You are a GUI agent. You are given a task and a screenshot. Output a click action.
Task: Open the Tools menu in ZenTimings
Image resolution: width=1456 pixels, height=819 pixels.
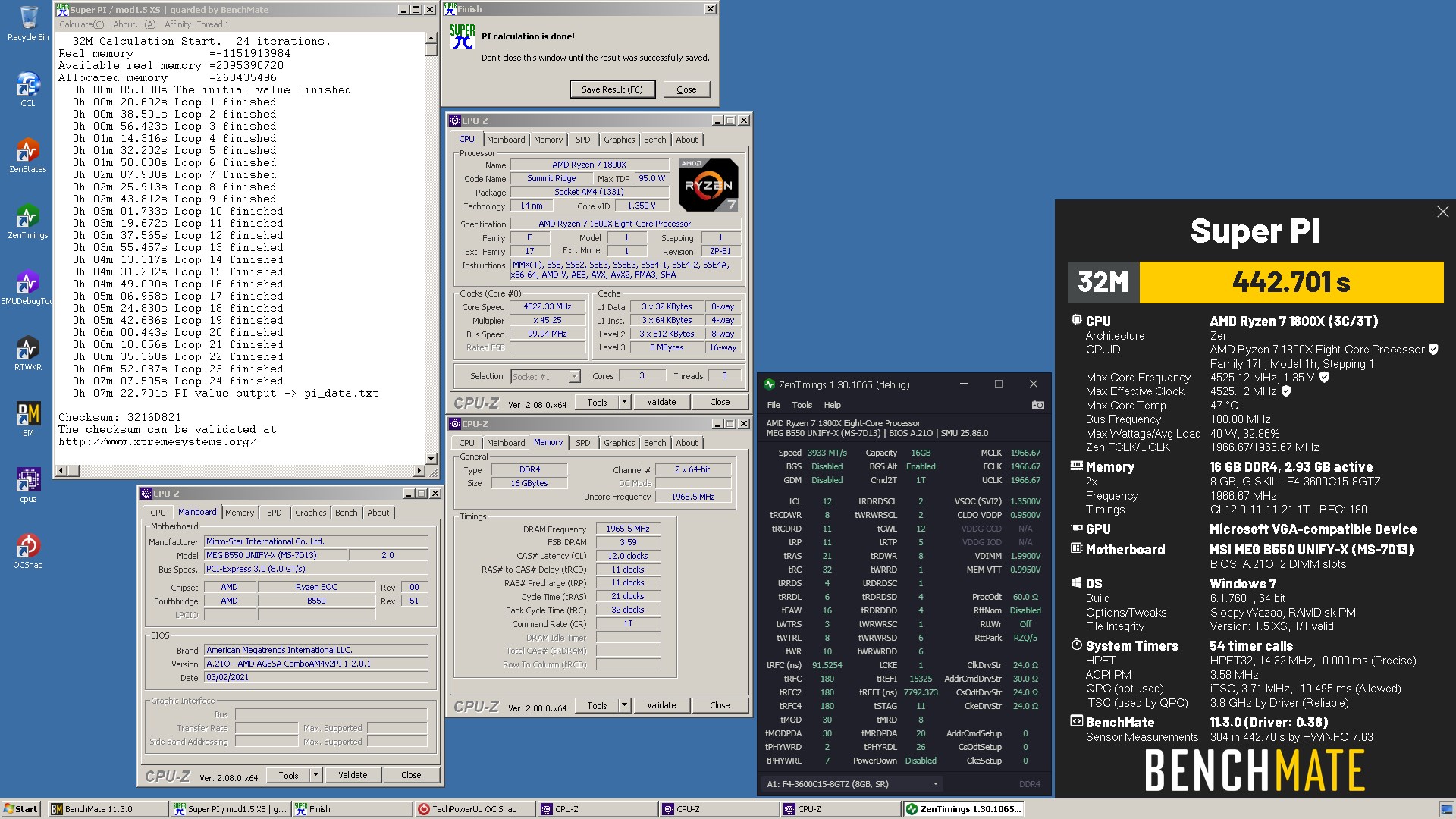pyautogui.click(x=802, y=405)
